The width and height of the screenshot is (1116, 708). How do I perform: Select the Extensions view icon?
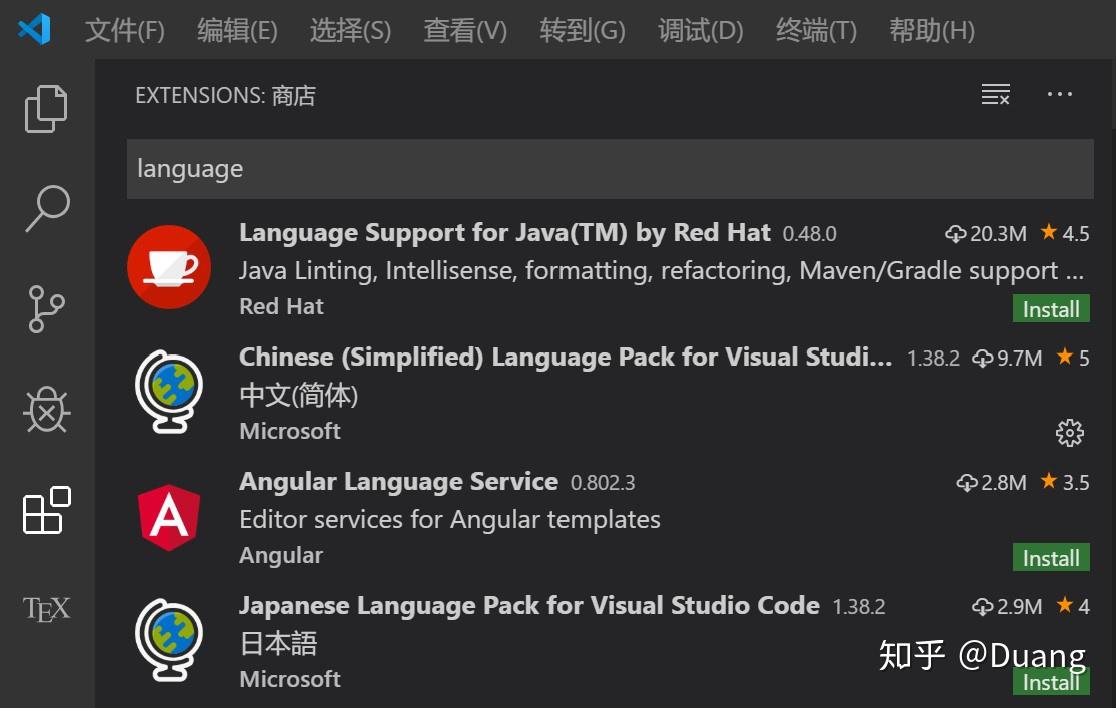click(x=45, y=511)
